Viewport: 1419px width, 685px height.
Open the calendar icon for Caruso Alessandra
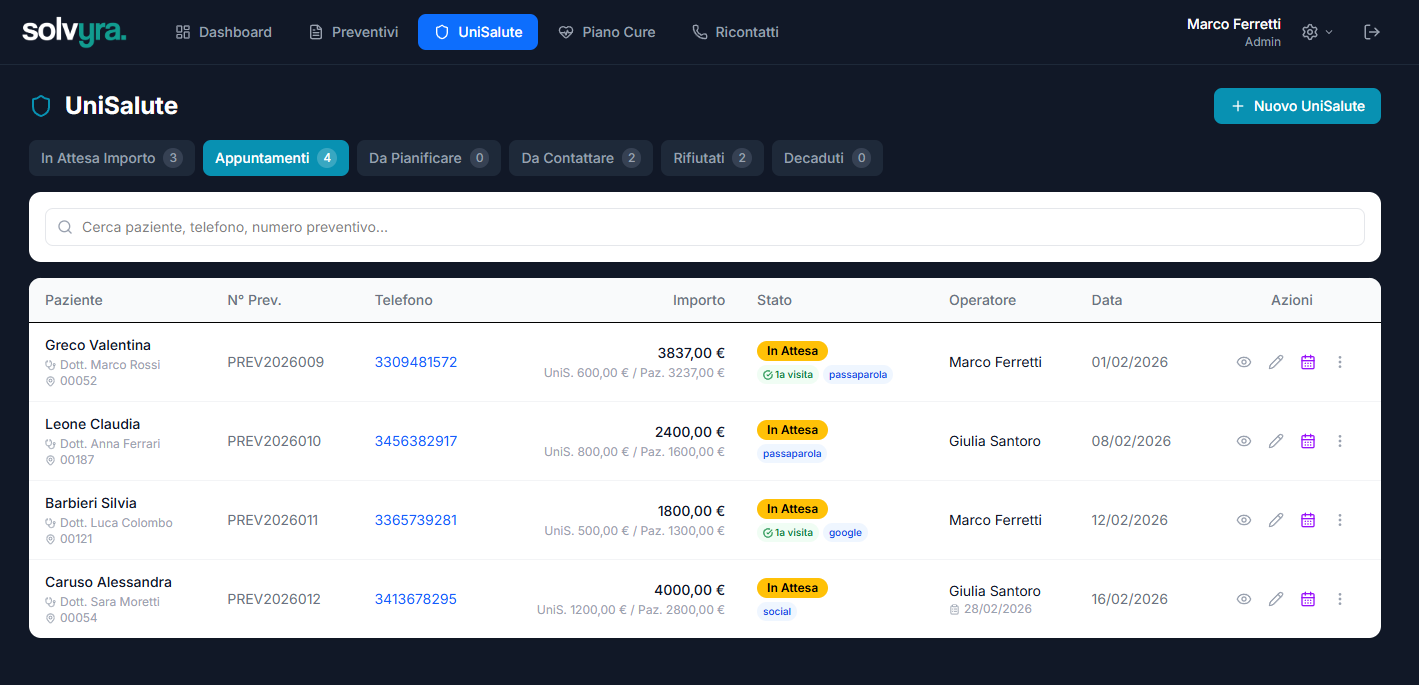1307,599
